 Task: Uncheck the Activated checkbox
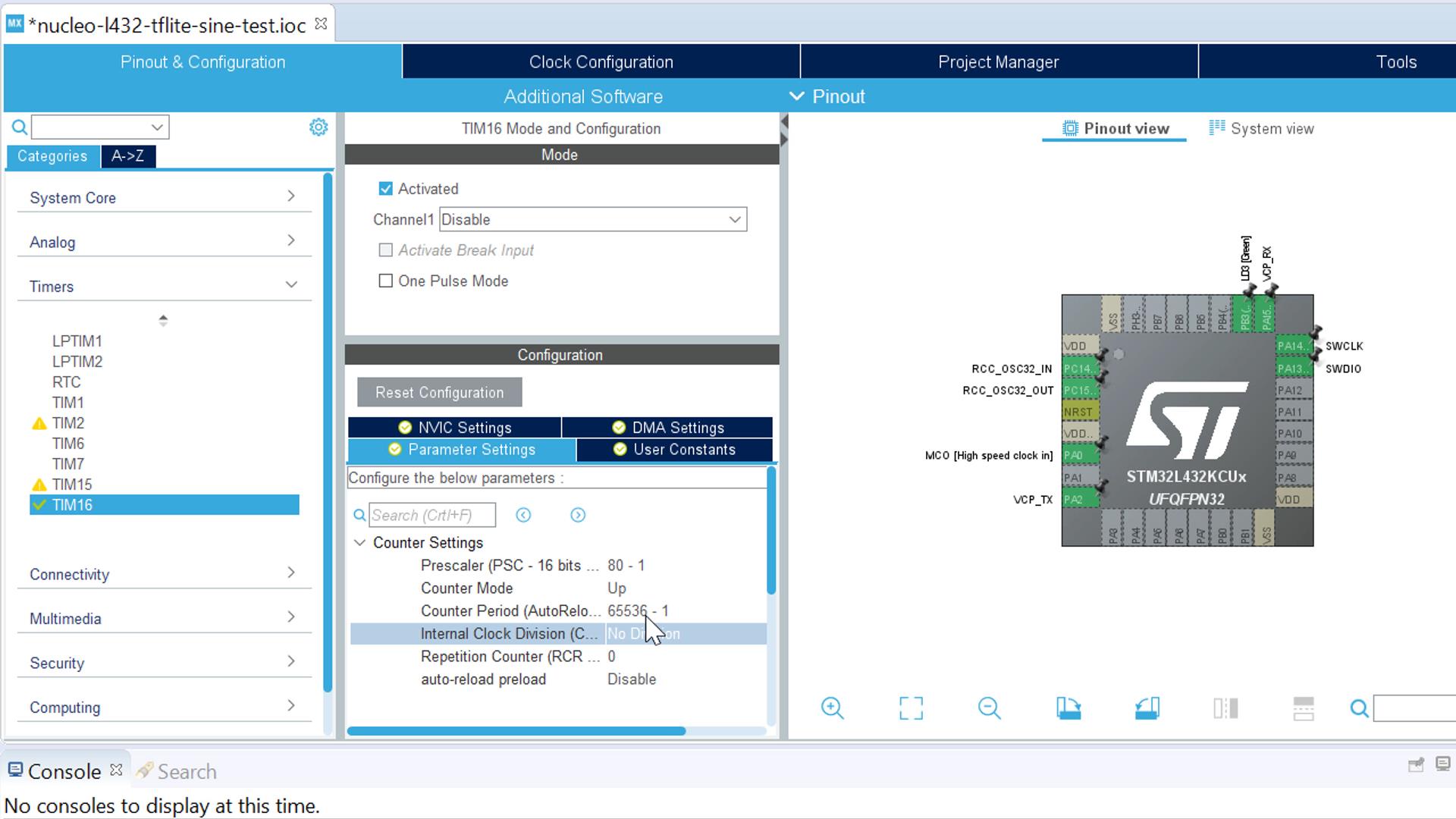(386, 189)
